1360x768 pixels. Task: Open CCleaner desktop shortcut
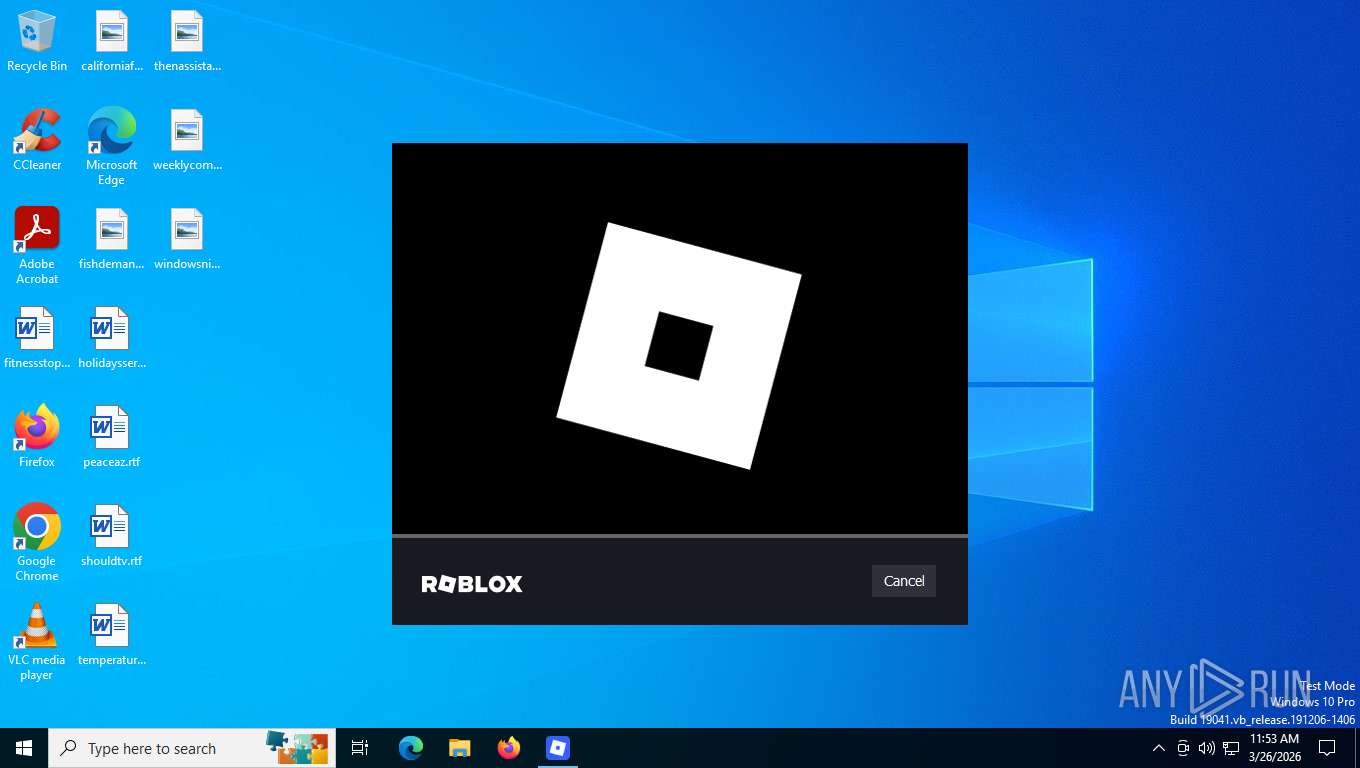click(x=37, y=140)
